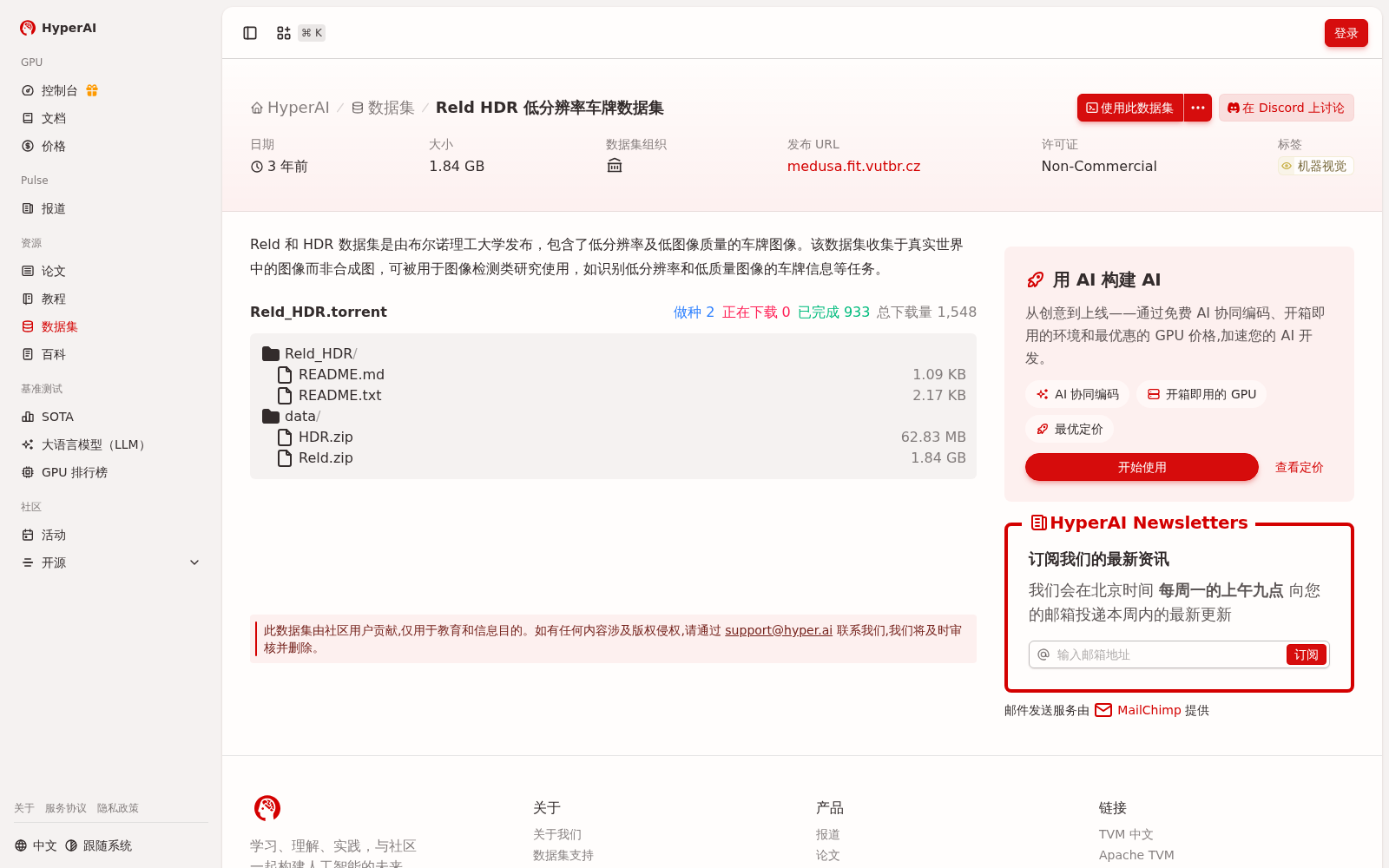Click the 登录 button
Viewport: 1389px width, 868px height.
coord(1346,33)
